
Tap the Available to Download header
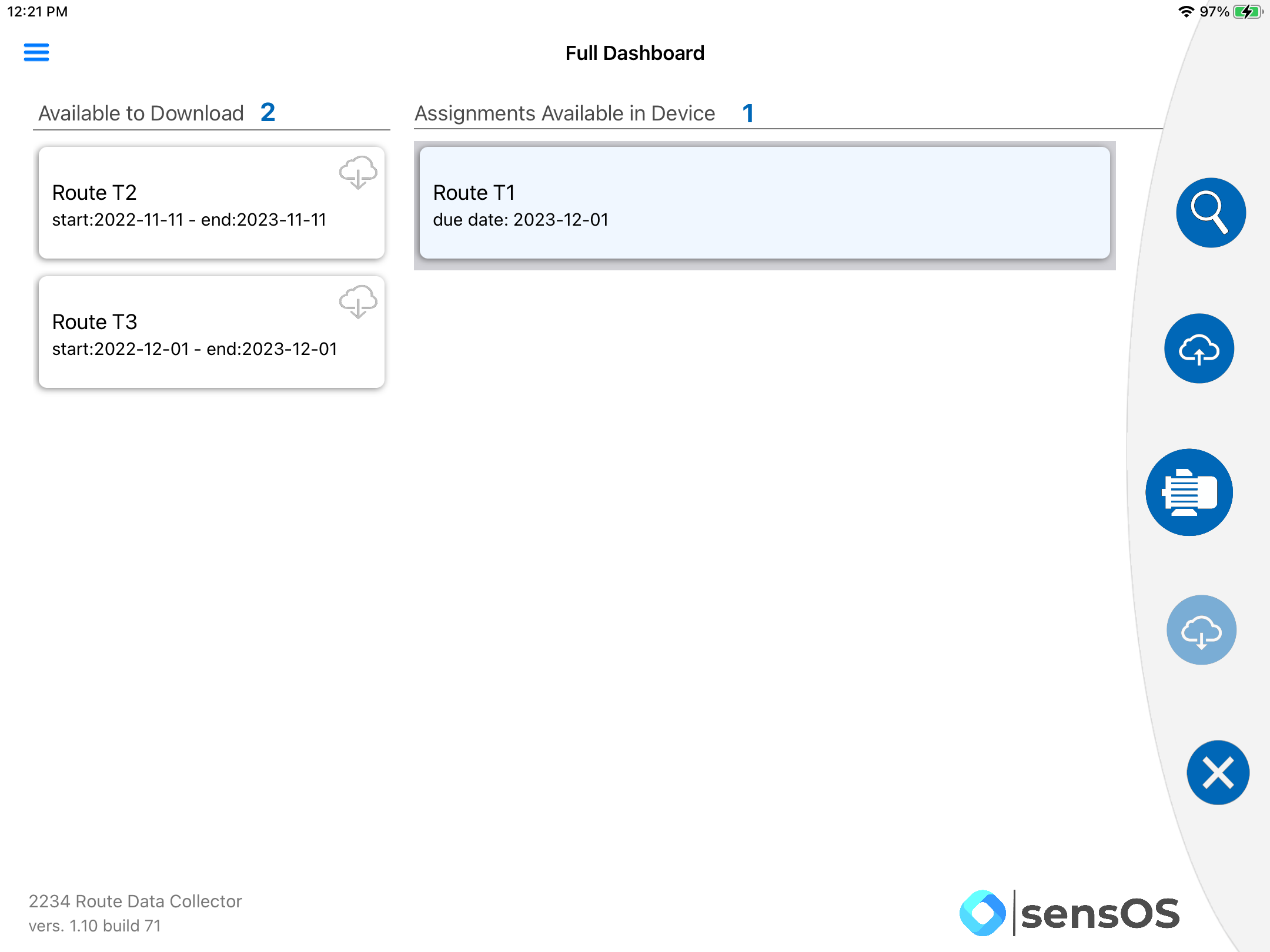tap(141, 113)
